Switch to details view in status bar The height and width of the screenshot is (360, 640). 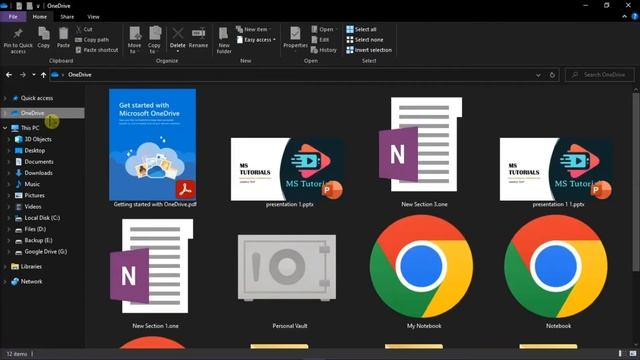pos(620,353)
